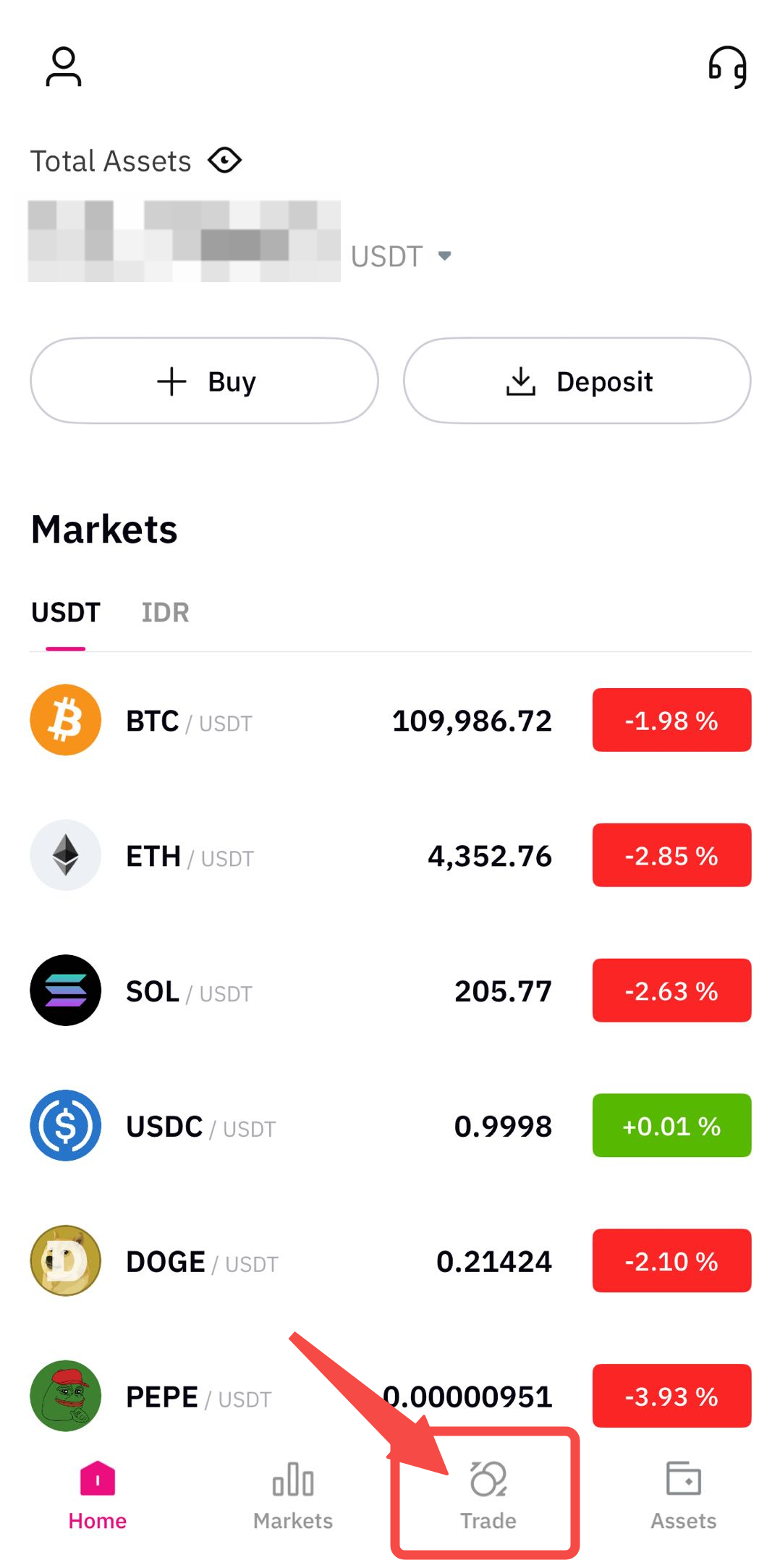780x1568 pixels.
Task: Open Markets in bottom navigation
Action: point(293,1494)
